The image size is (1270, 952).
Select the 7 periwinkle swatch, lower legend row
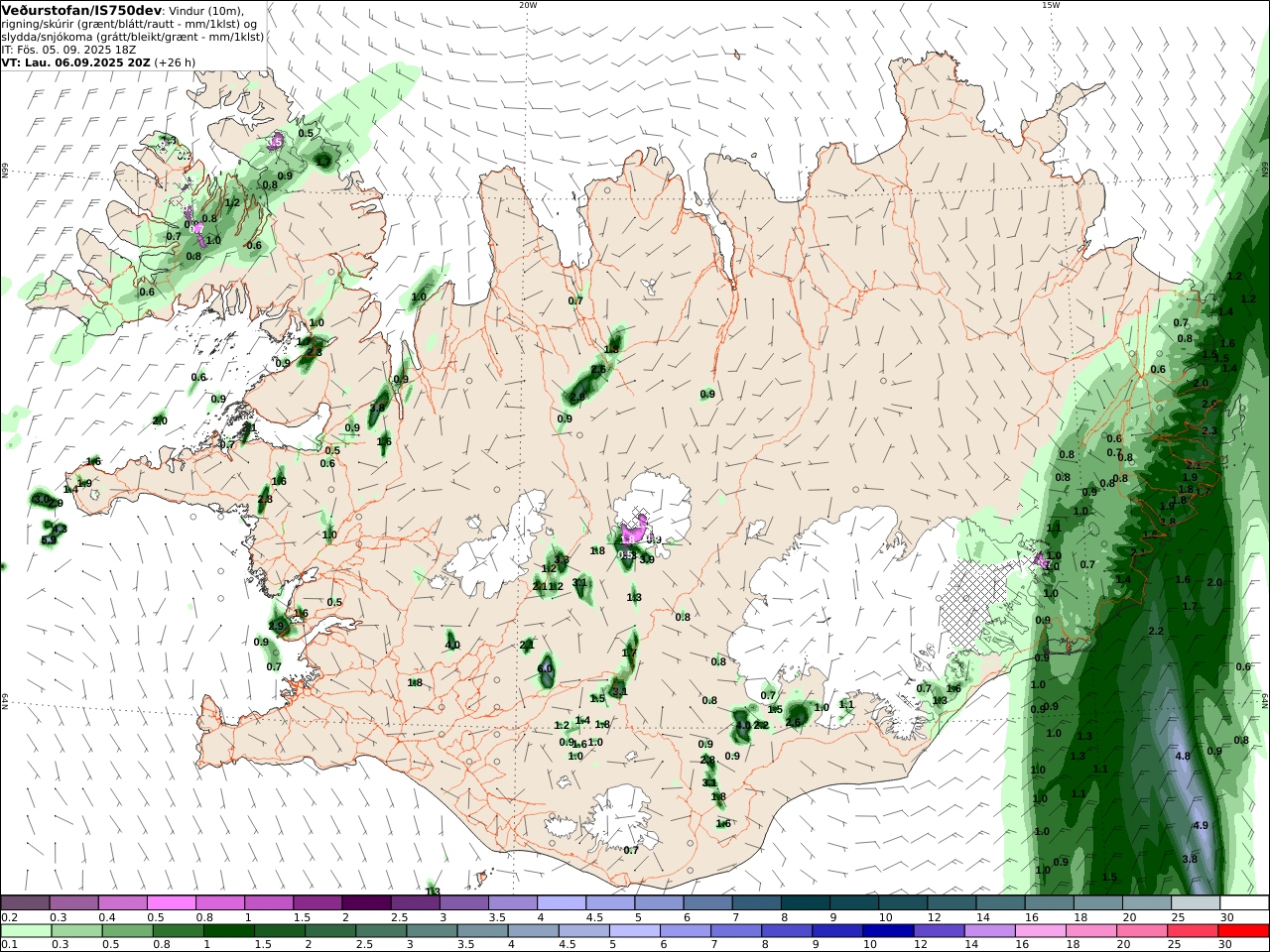coord(737,931)
